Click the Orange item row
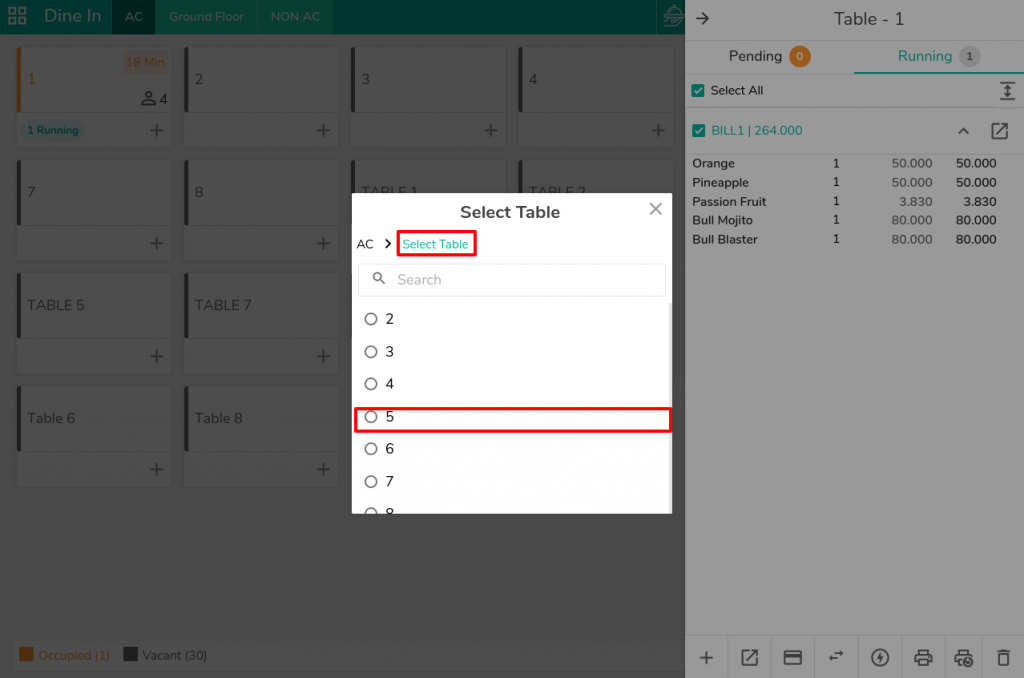Image resolution: width=1024 pixels, height=678 pixels. (x=854, y=163)
